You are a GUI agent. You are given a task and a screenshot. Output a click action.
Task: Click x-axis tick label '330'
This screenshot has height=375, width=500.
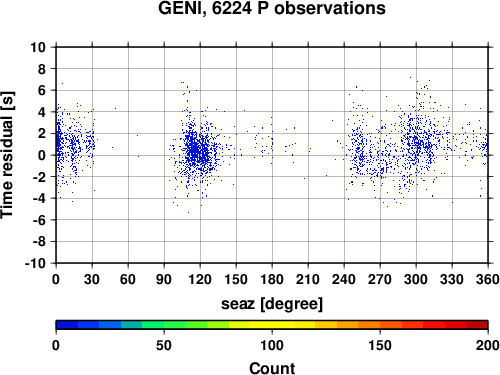point(452,279)
